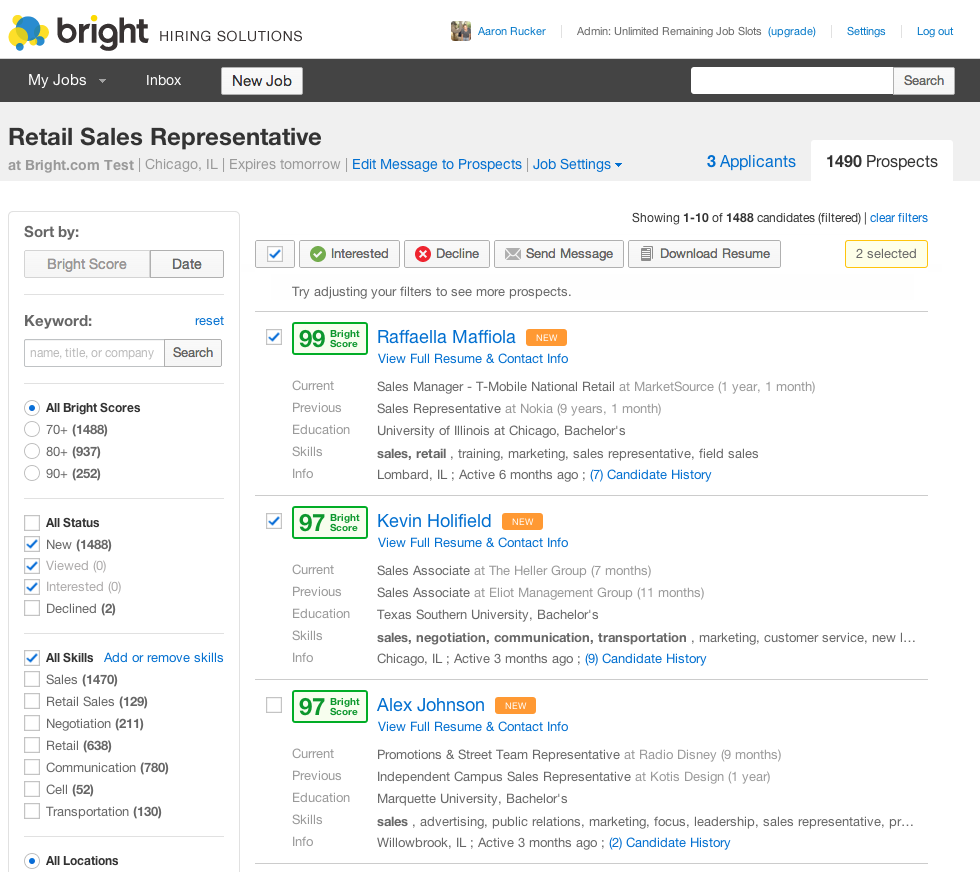Screen dimensions: 980x872
Task: Select the 80+ Bright Score radio option
Action: [32, 451]
